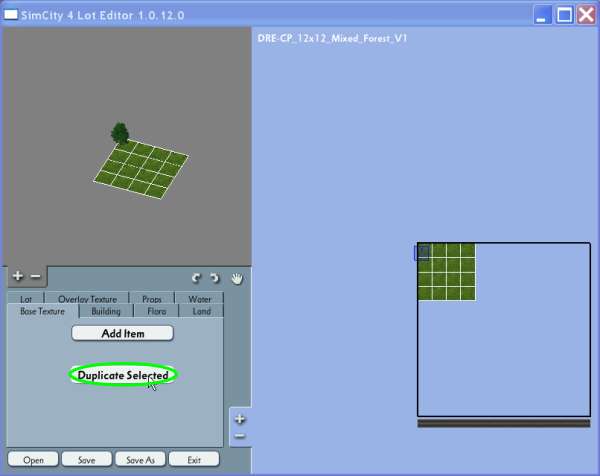Image resolution: width=600 pixels, height=476 pixels.
Task: Choose Save As for the lot
Action: pos(140,459)
